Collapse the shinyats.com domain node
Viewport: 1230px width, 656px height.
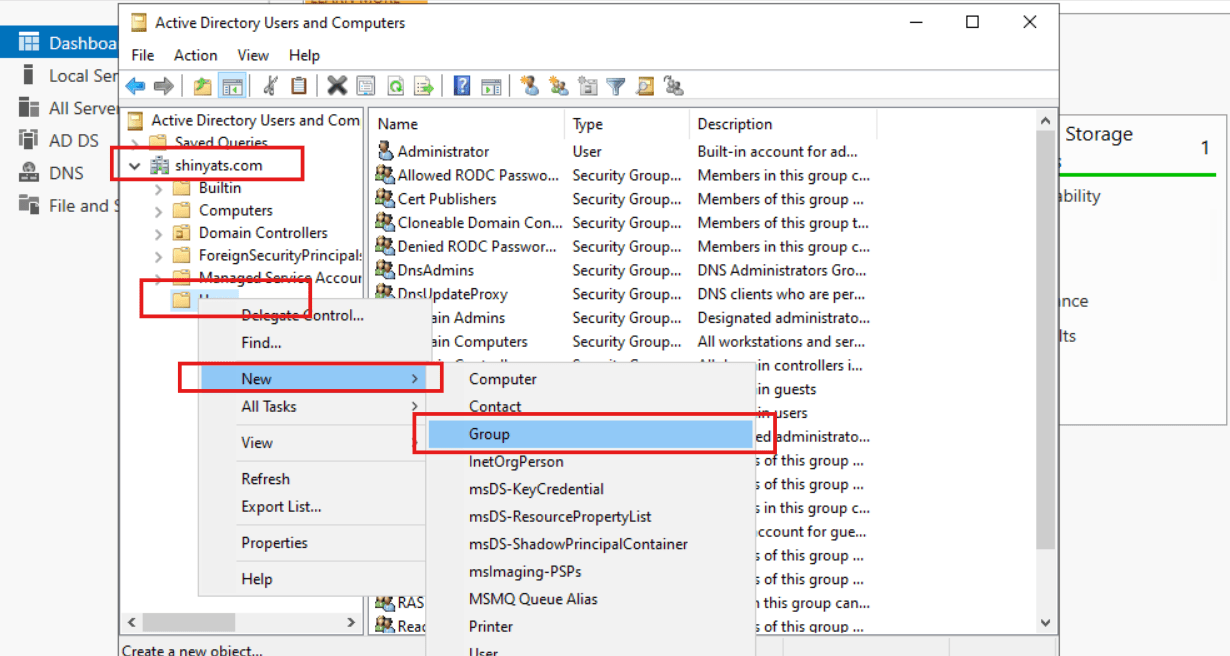pyautogui.click(x=135, y=165)
